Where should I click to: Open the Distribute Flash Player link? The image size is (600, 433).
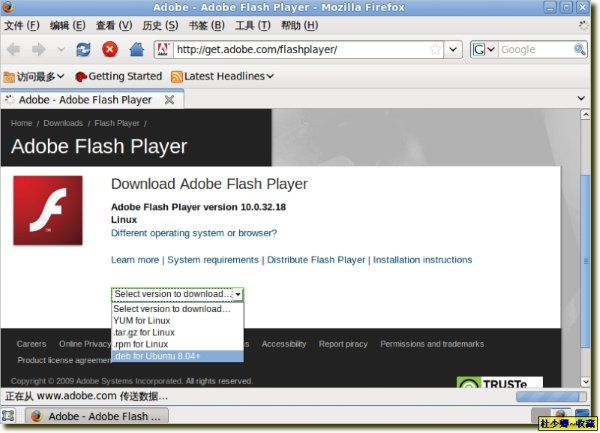coord(316,260)
